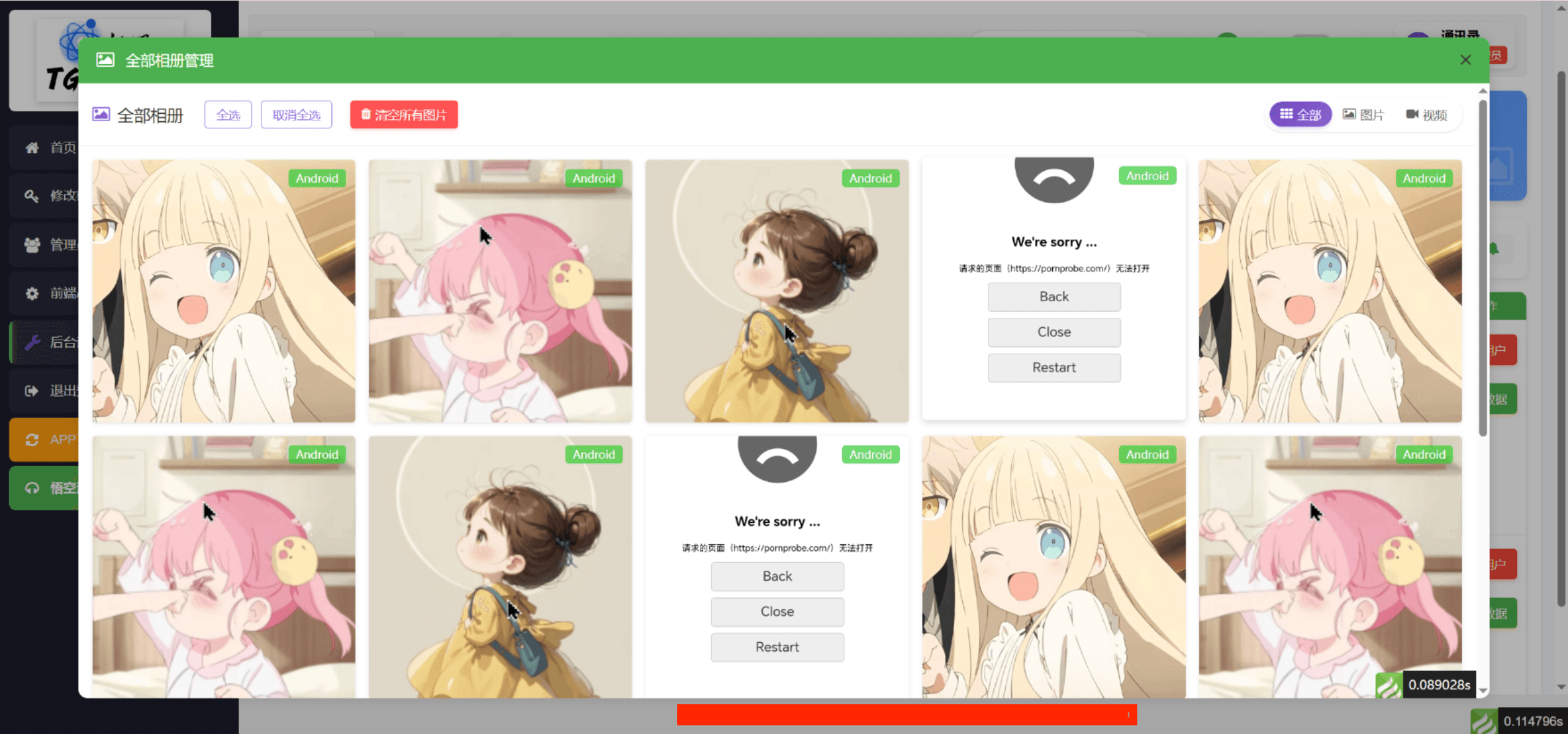Select top-row brown-haired girl thumbnail
Screen dimensions: 1568x734
point(777,291)
